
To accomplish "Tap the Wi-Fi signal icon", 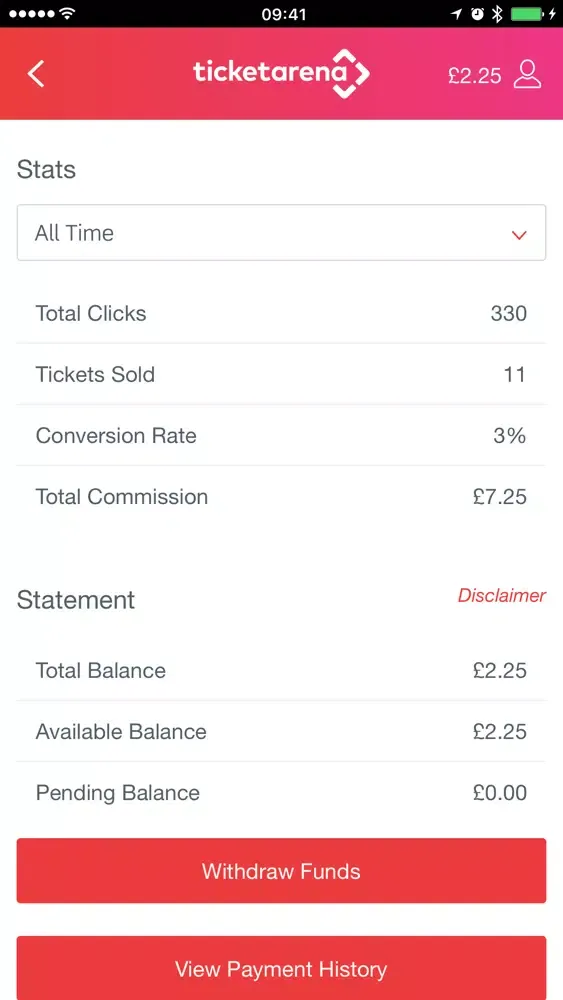I will point(66,13).
